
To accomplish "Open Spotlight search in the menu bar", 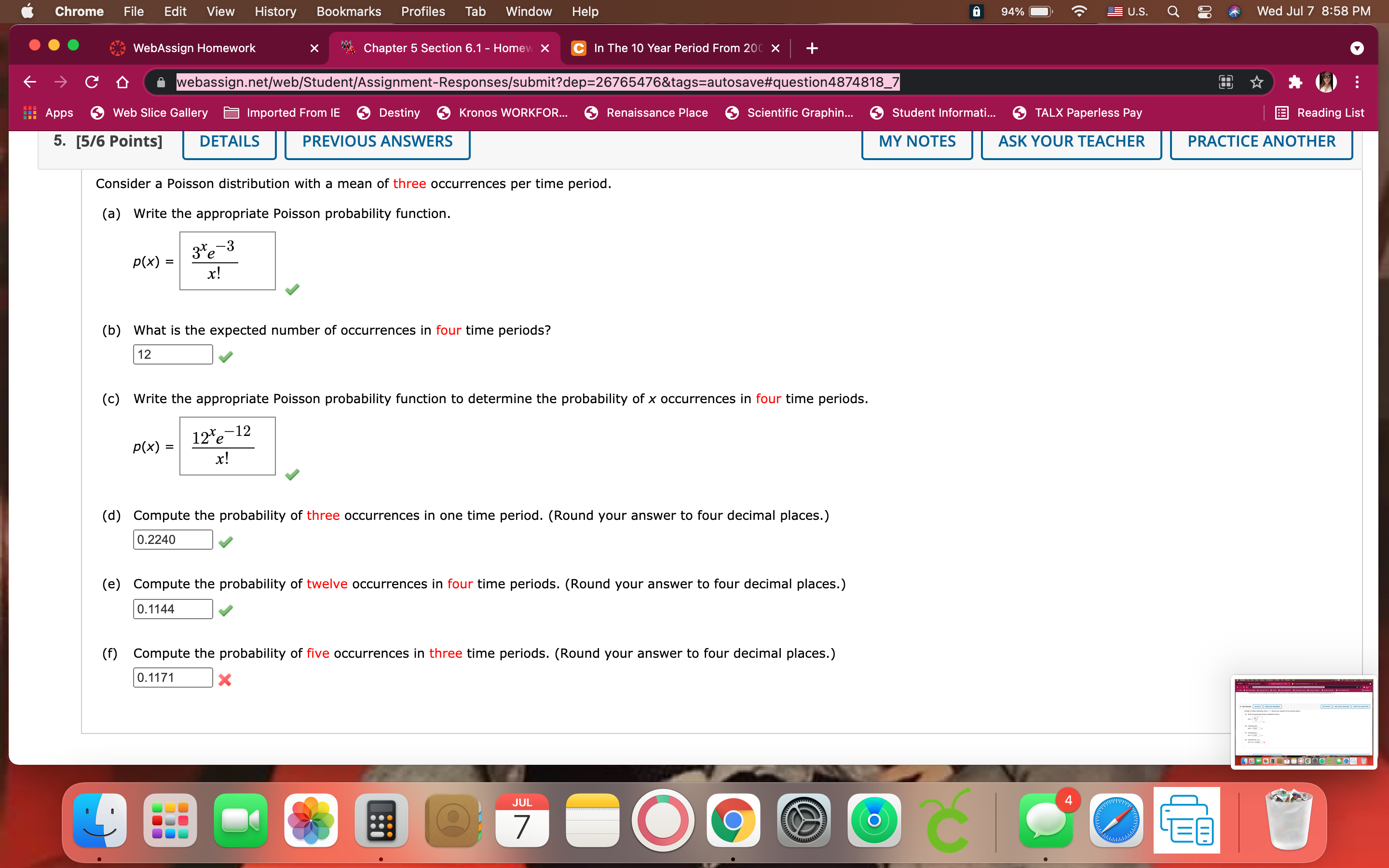I will (x=1173, y=12).
